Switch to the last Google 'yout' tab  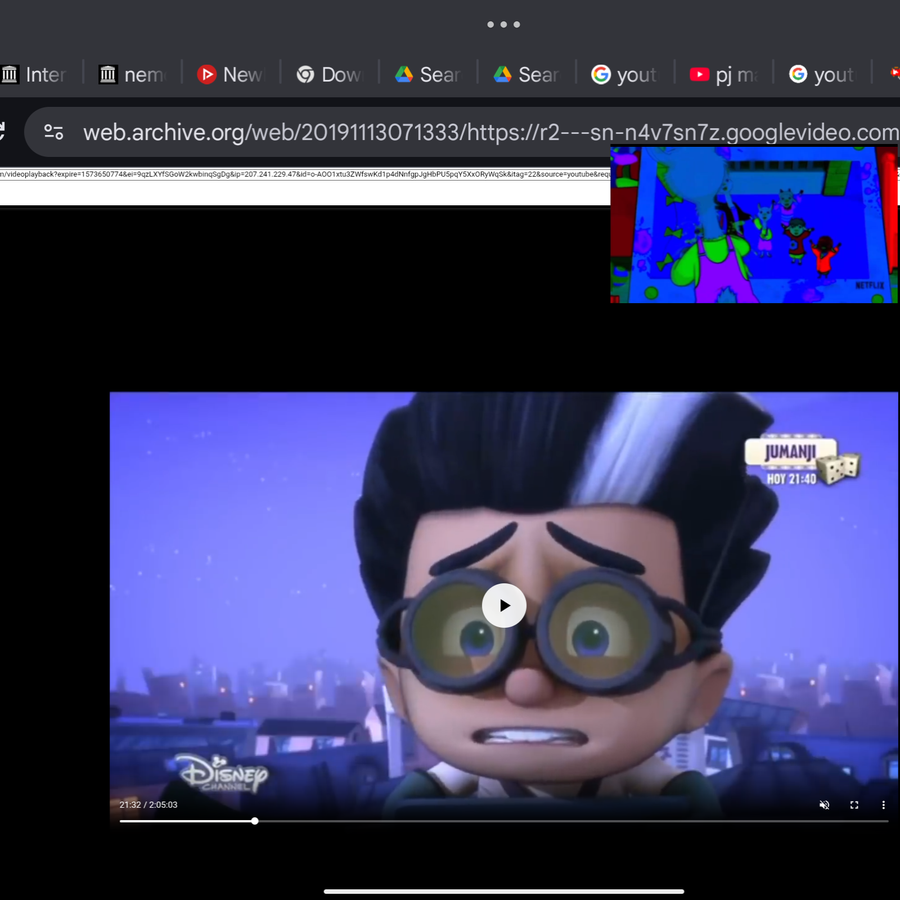[823, 75]
